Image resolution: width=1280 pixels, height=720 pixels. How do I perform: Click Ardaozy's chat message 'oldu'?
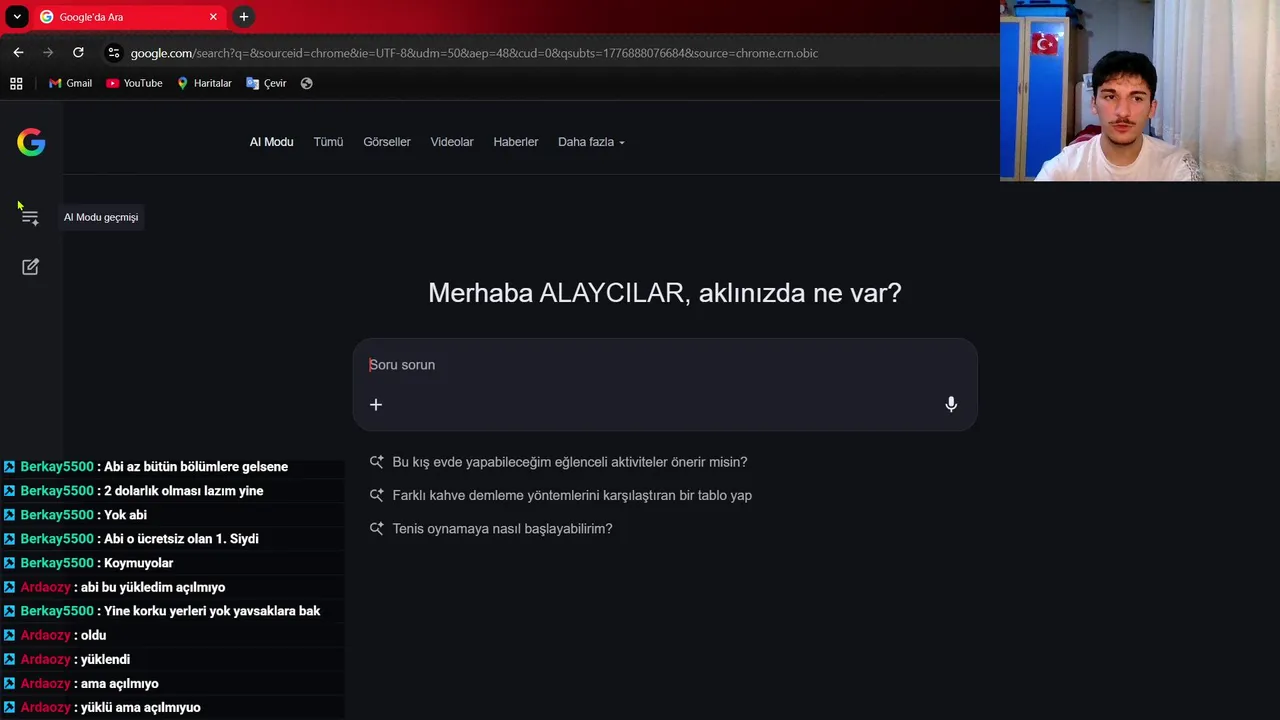93,635
